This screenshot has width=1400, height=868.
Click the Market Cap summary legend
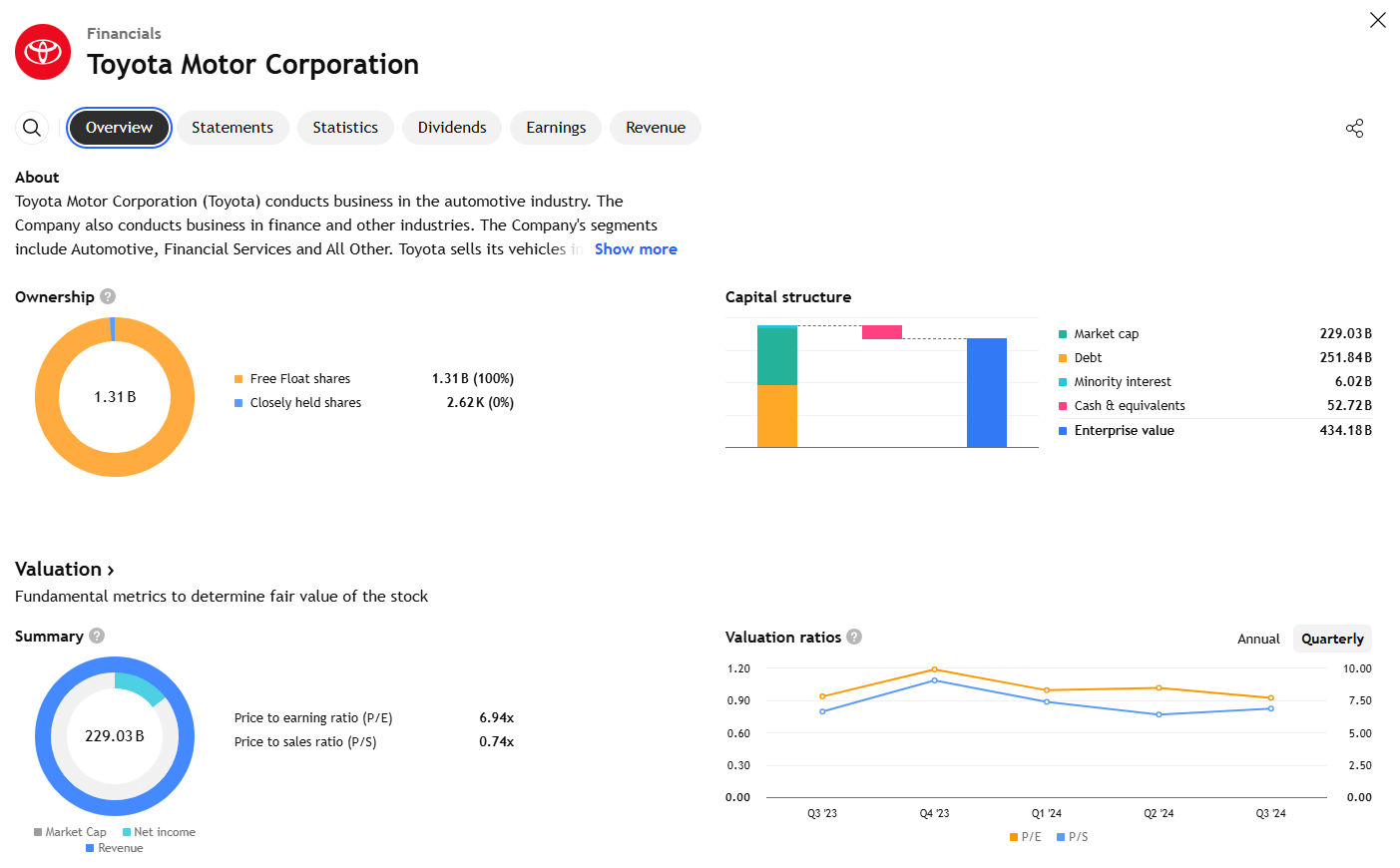point(70,832)
